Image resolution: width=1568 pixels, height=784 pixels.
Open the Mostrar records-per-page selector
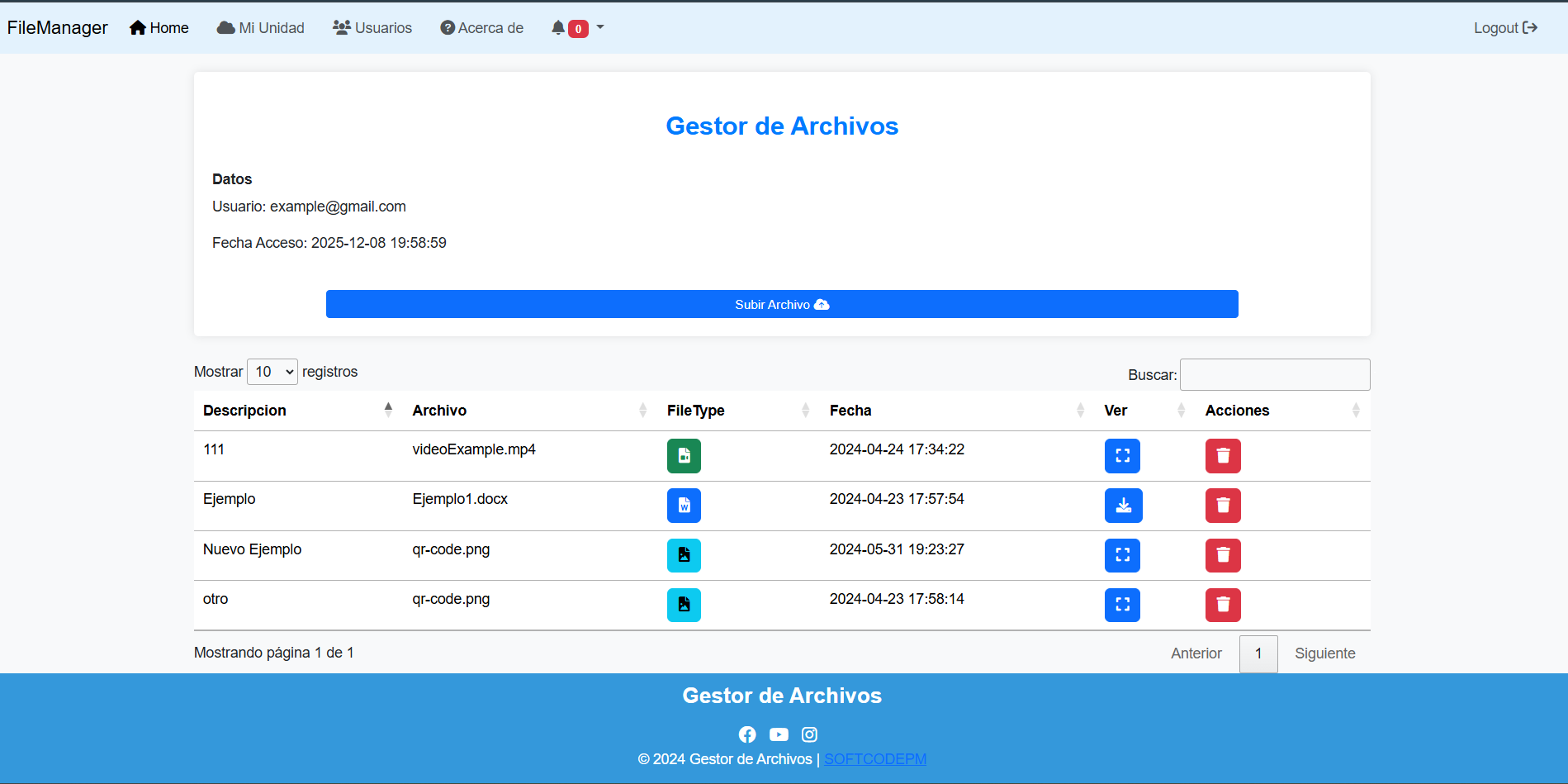click(x=272, y=372)
